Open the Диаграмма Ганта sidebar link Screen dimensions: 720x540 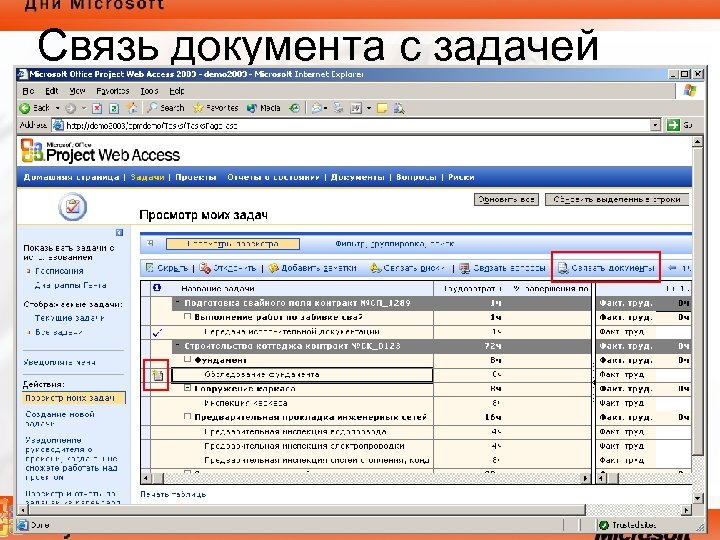tap(70, 285)
